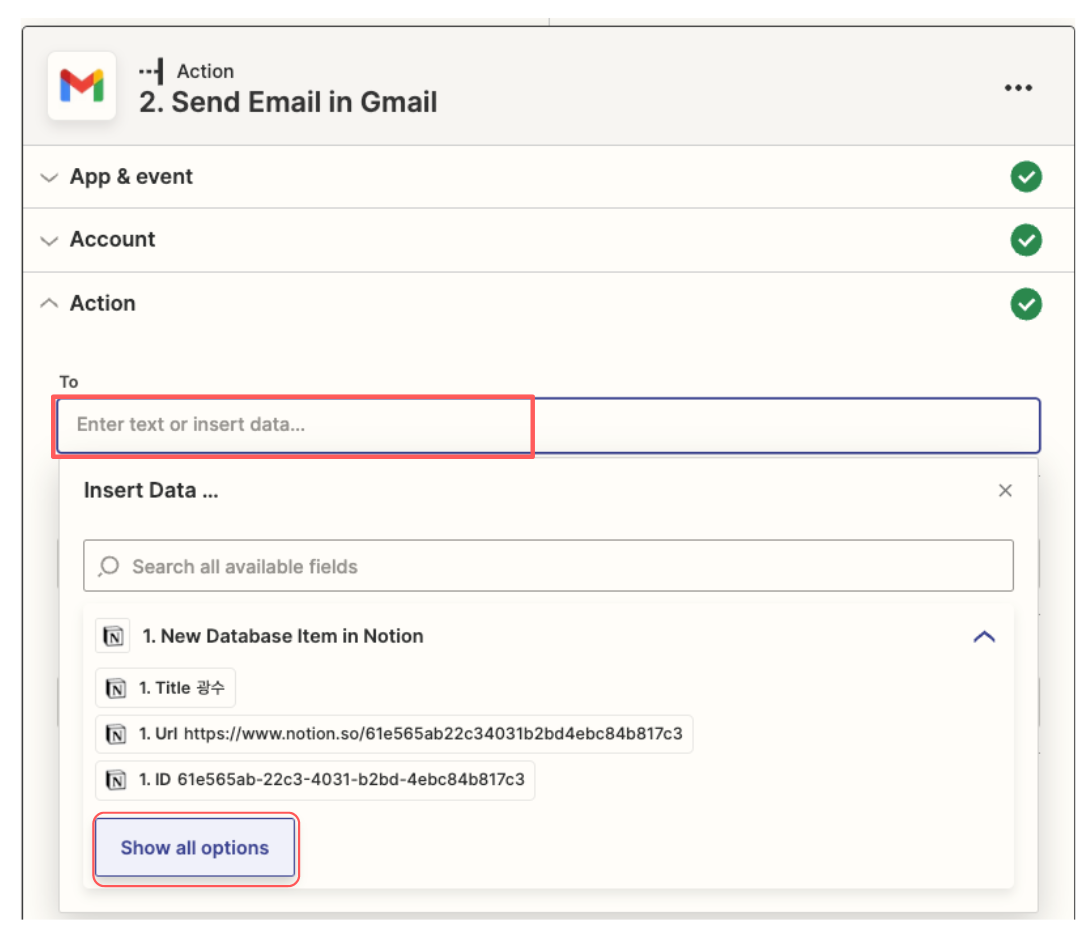Click the green check beside Account
The height and width of the screenshot is (937, 1089).
click(x=1026, y=240)
